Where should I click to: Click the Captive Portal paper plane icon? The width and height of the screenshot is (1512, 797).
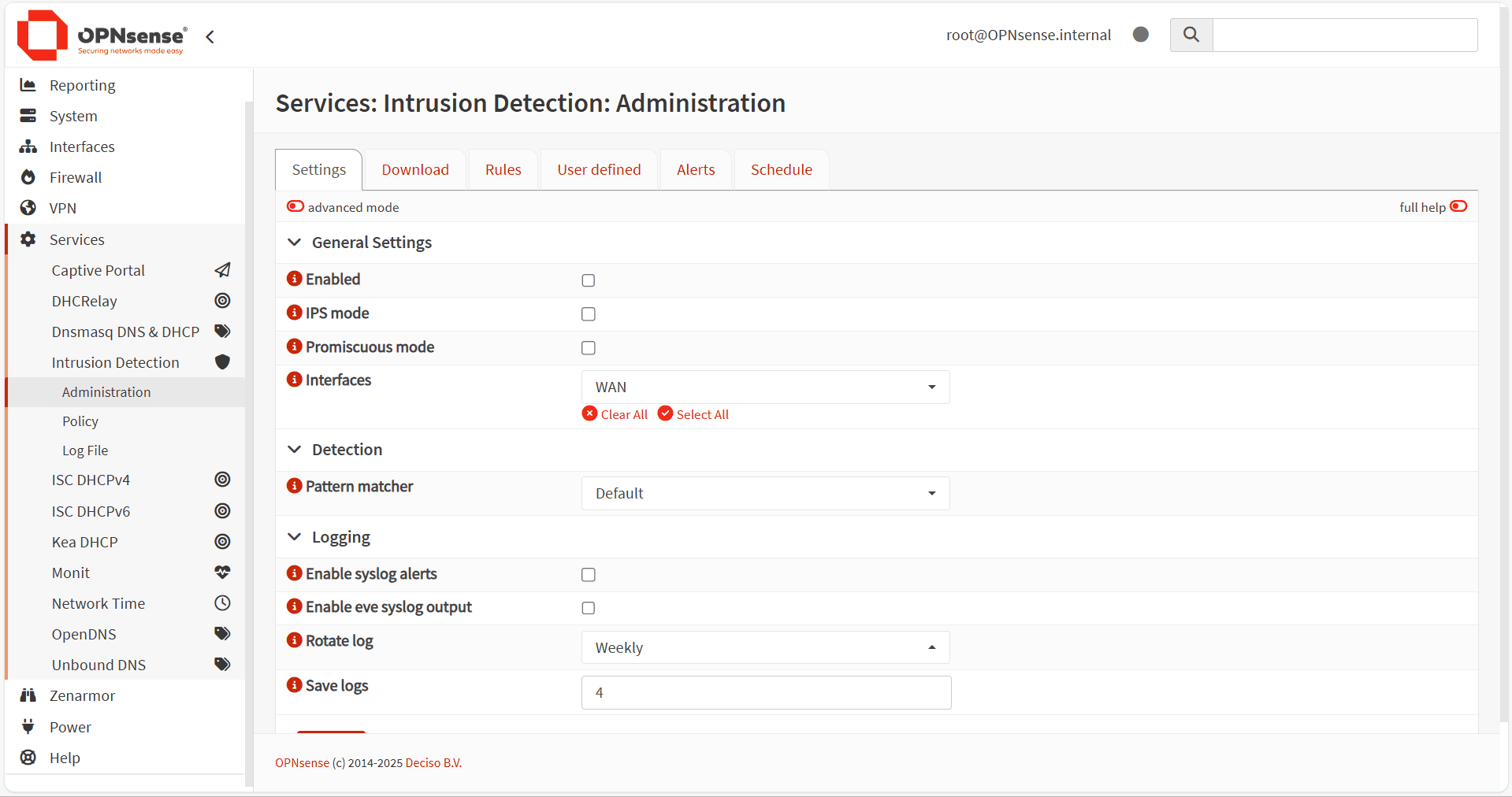(x=222, y=270)
